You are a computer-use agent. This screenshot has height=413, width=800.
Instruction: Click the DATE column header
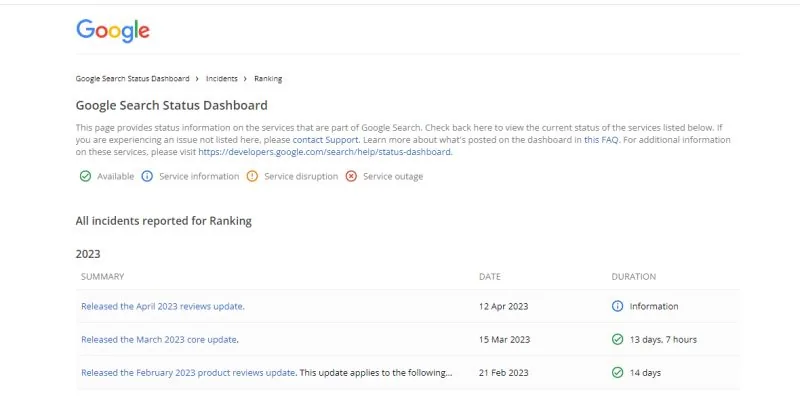coord(490,277)
